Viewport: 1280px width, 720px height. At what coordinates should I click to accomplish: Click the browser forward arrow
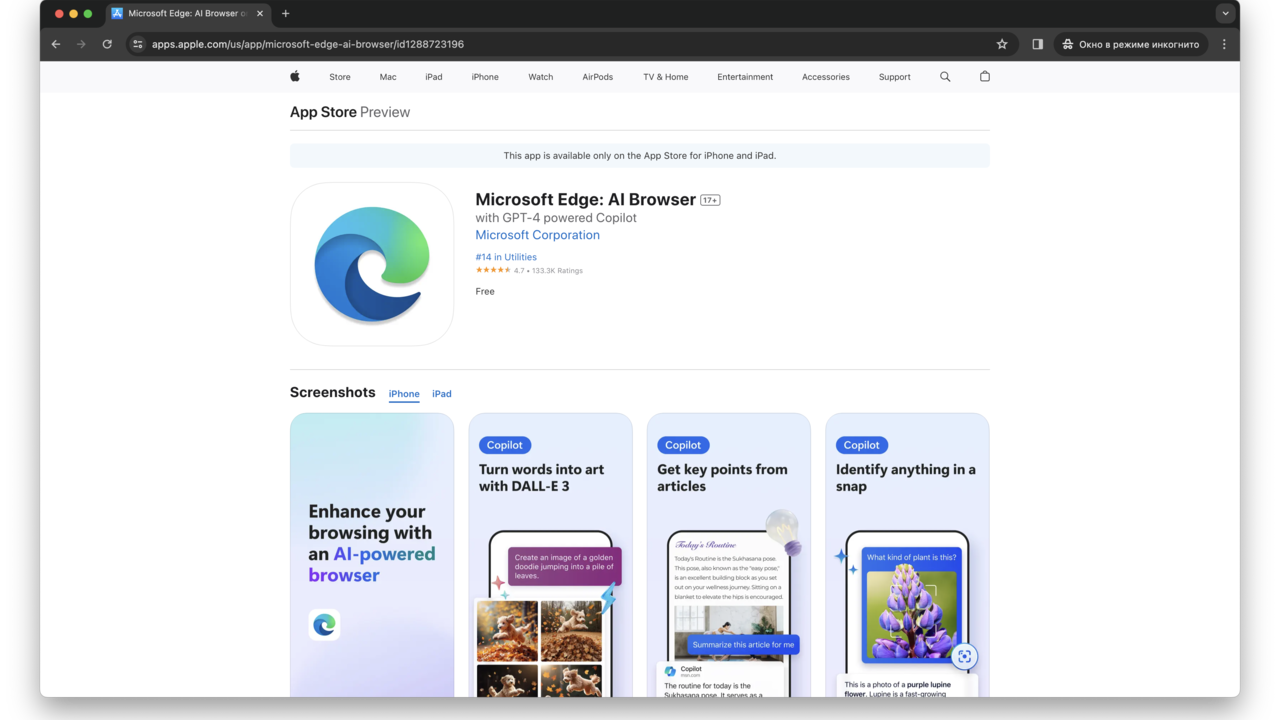click(82, 44)
